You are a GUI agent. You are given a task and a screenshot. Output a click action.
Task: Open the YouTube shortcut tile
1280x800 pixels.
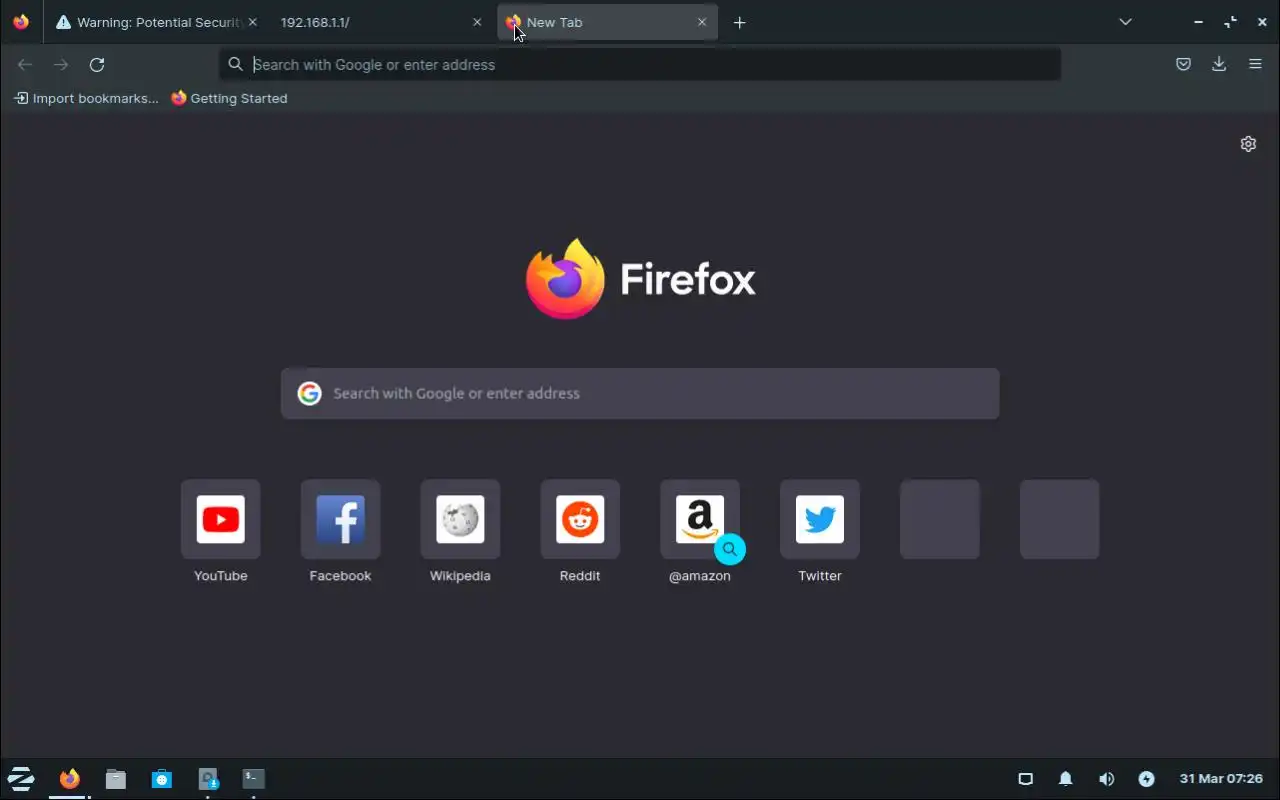pos(220,519)
